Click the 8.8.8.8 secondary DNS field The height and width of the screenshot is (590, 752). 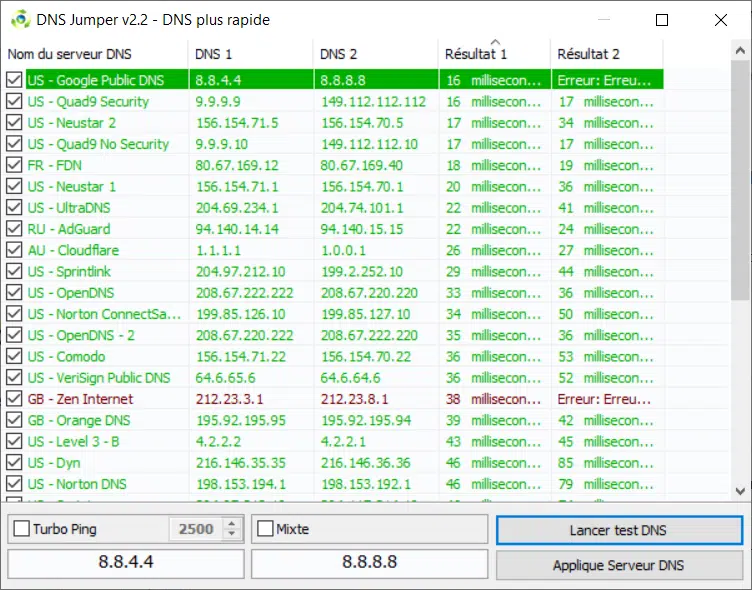[370, 562]
